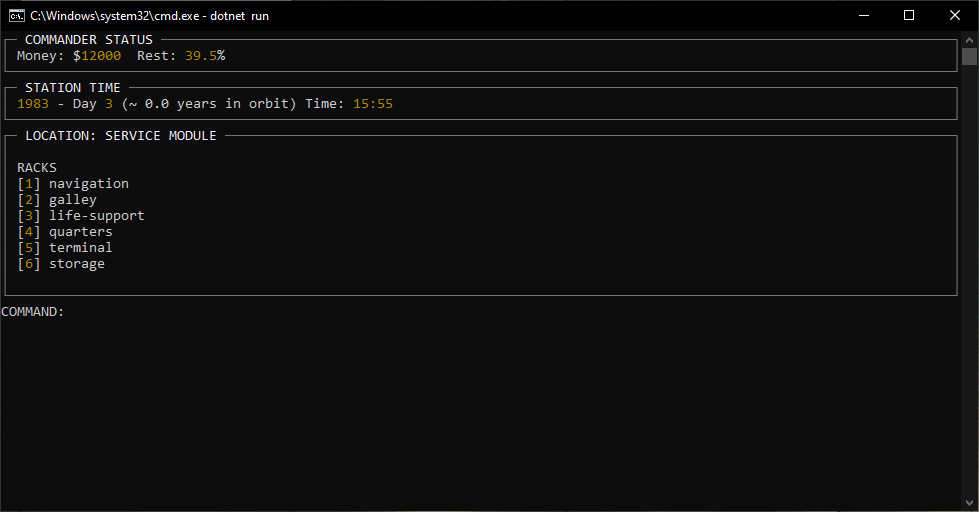Image resolution: width=979 pixels, height=512 pixels.
Task: Click the cmd.exe icon in title bar
Action: (17, 16)
